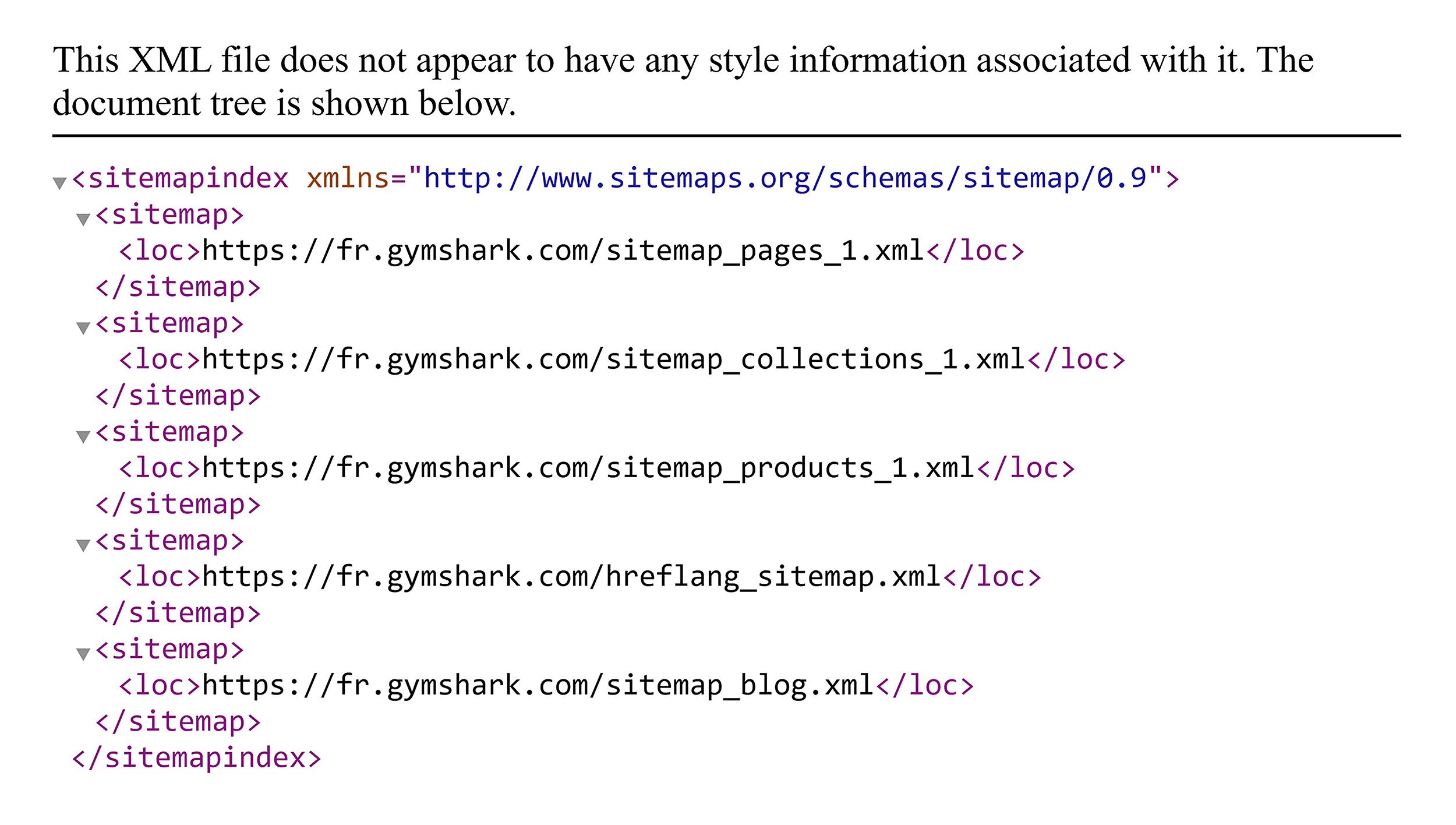Collapse the sitemap node containing hreflang_sitemap.xml
The image size is (1456, 825).
(83, 546)
